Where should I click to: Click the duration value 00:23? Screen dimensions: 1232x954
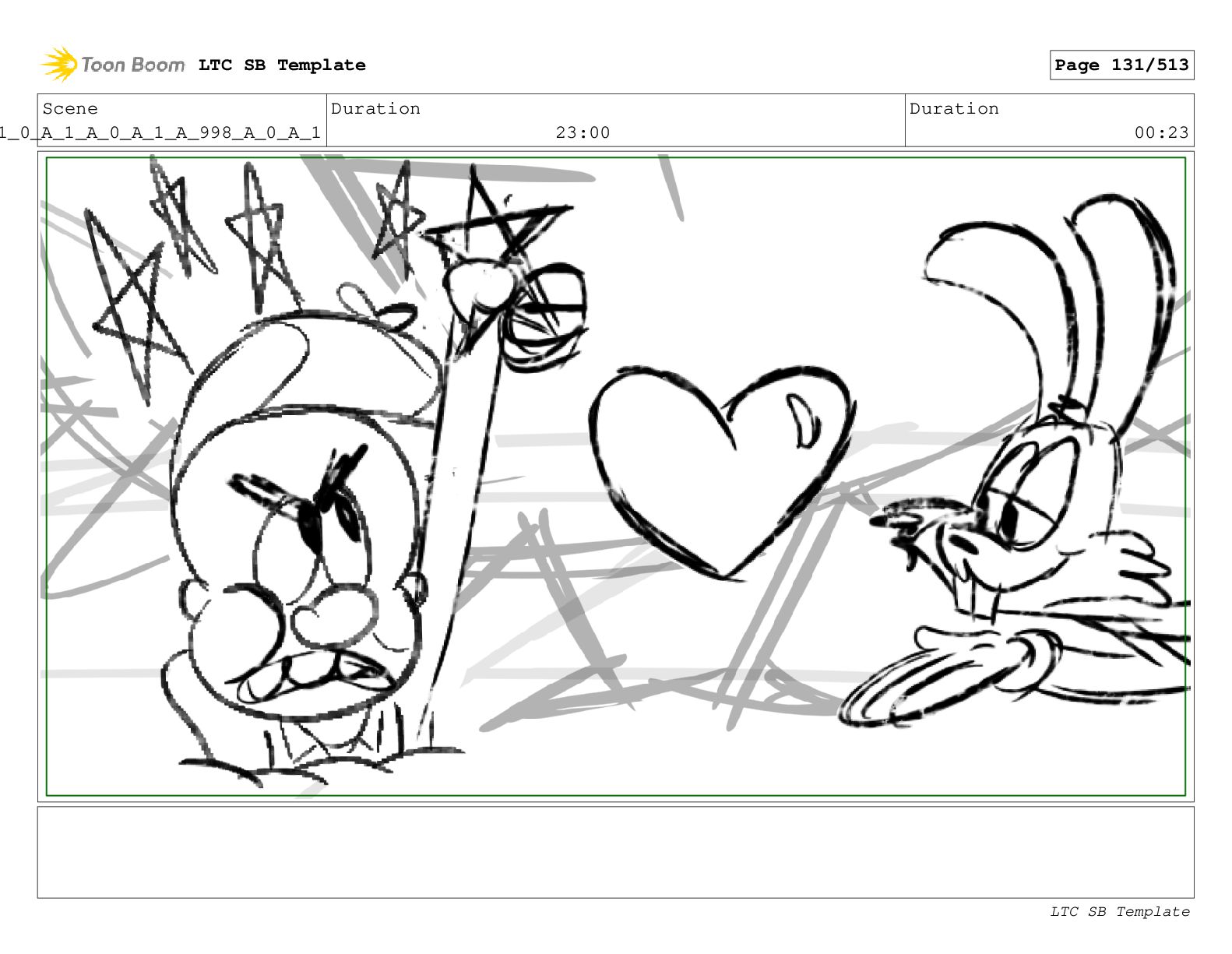[1161, 133]
